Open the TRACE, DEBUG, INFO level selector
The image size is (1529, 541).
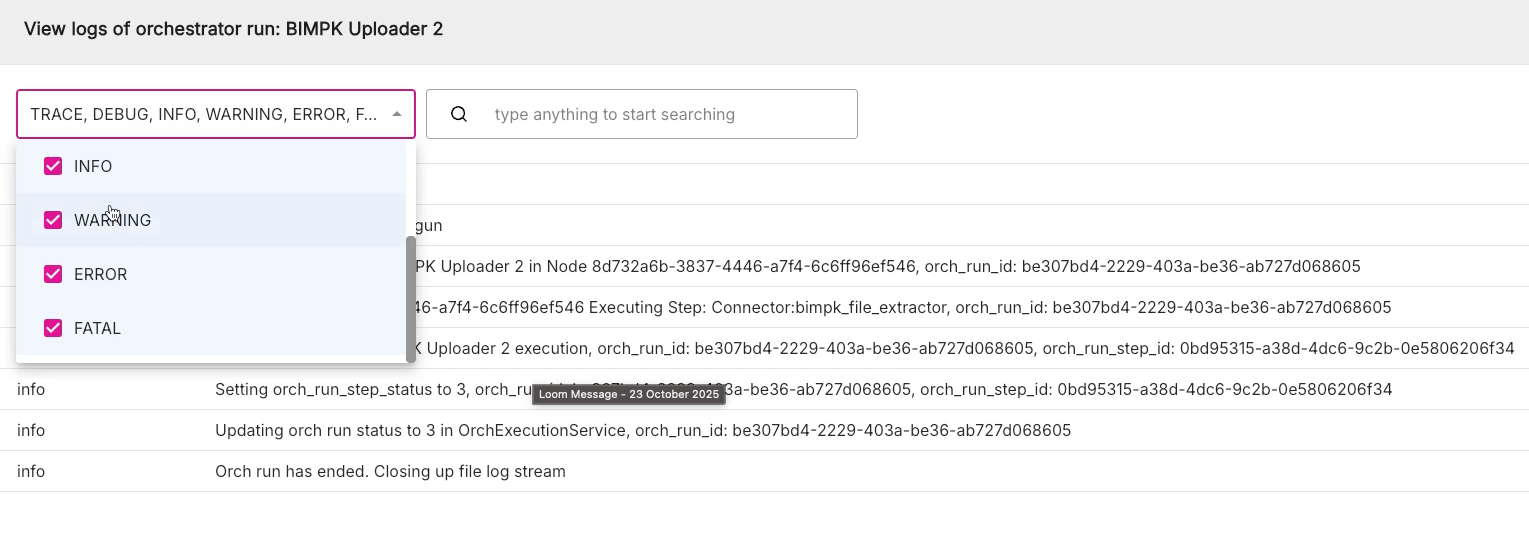[x=204, y=114]
